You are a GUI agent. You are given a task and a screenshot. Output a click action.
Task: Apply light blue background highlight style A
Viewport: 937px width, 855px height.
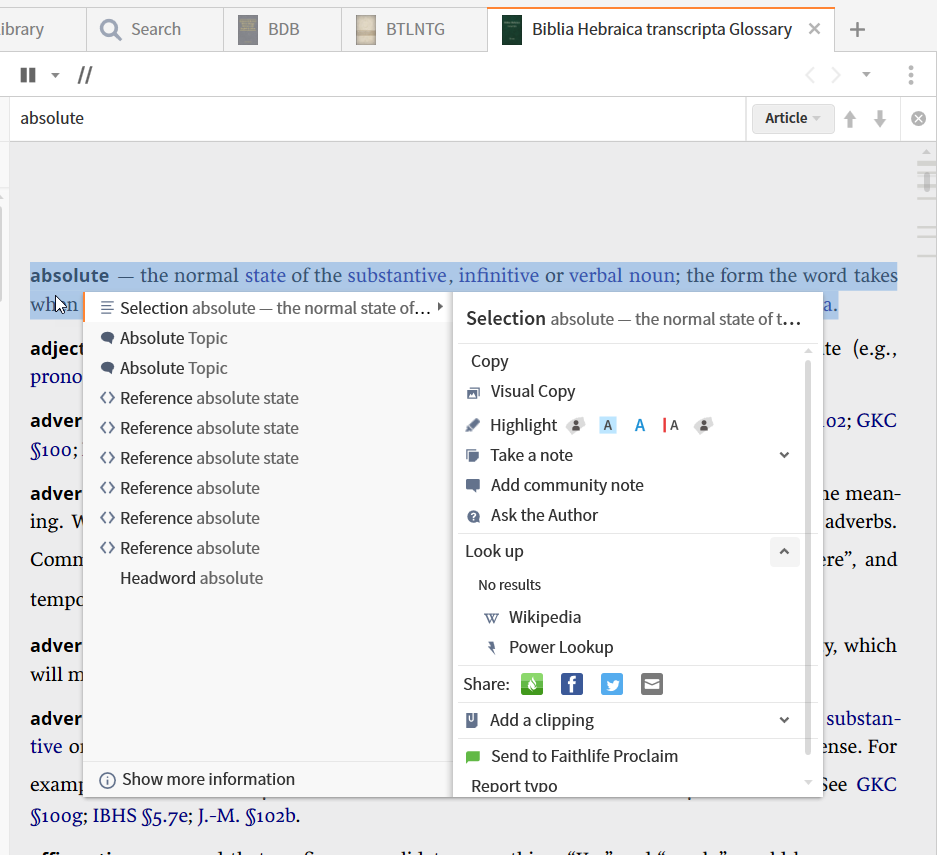608,425
